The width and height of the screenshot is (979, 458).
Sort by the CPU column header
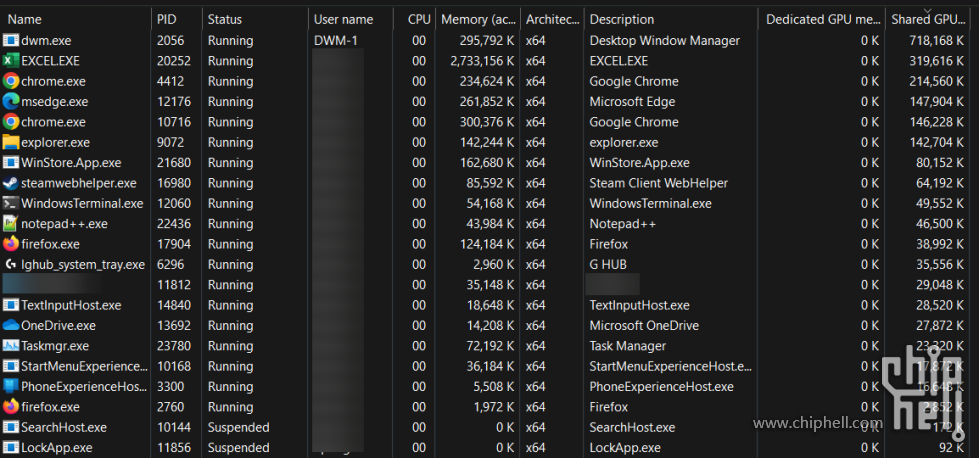click(415, 19)
